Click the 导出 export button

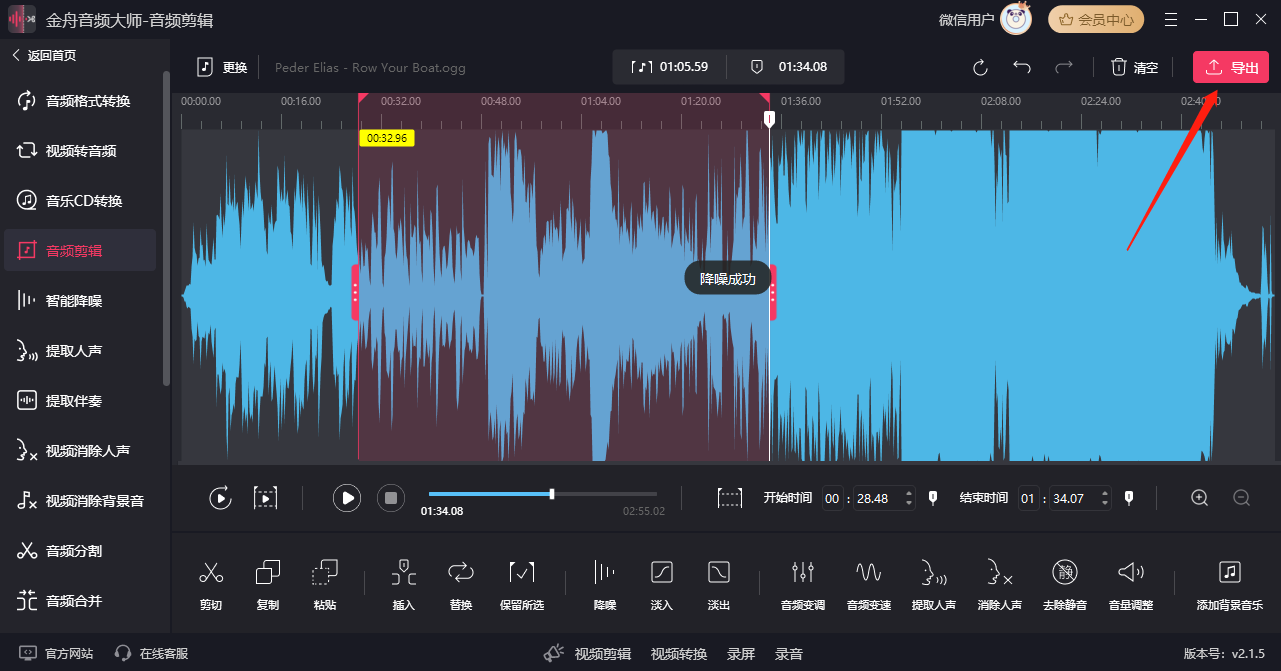click(x=1230, y=68)
